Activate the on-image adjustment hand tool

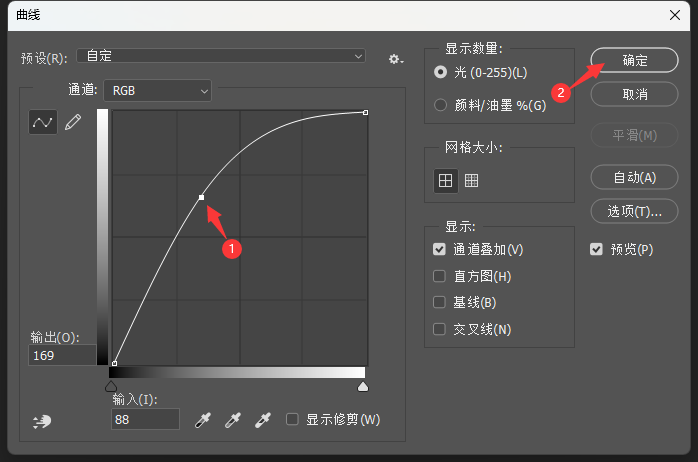42,421
